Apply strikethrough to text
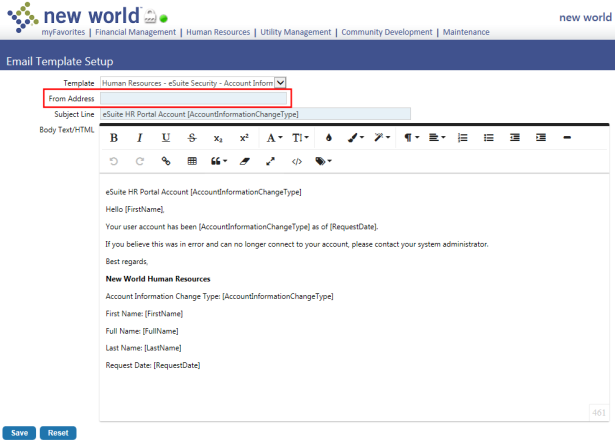The height and width of the screenshot is (443, 615). point(192,137)
